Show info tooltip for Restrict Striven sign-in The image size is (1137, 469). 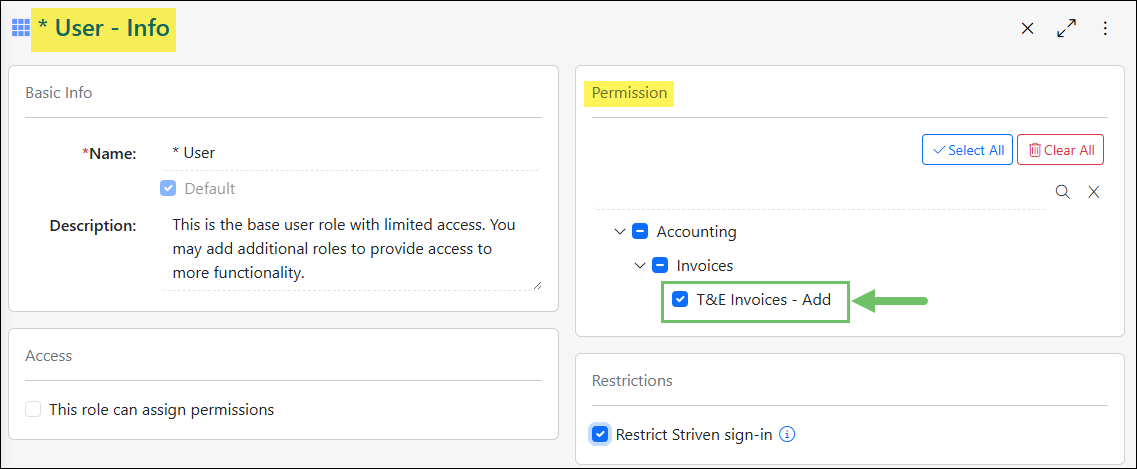click(787, 434)
